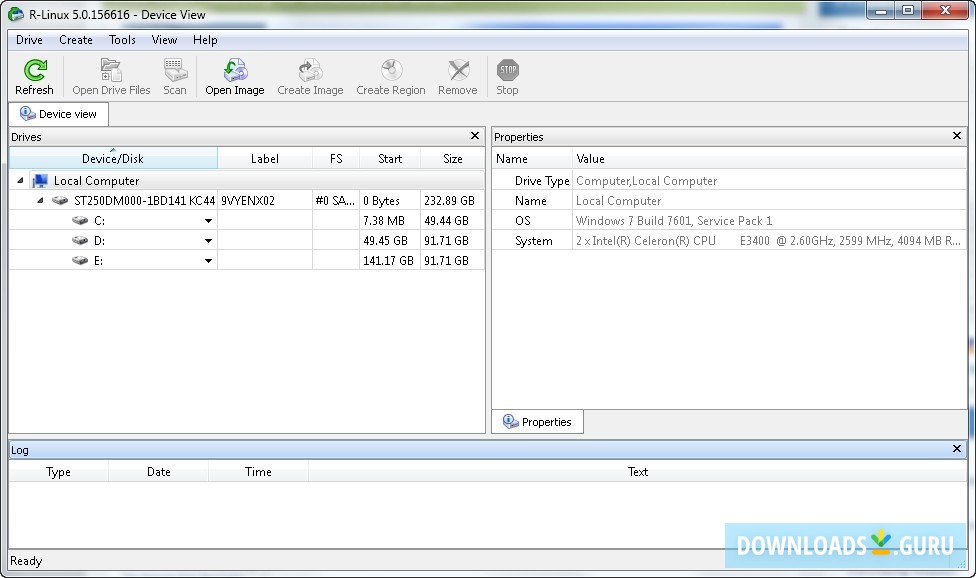Click the 49.44 GB size cell
The image size is (976, 578).
point(453,220)
